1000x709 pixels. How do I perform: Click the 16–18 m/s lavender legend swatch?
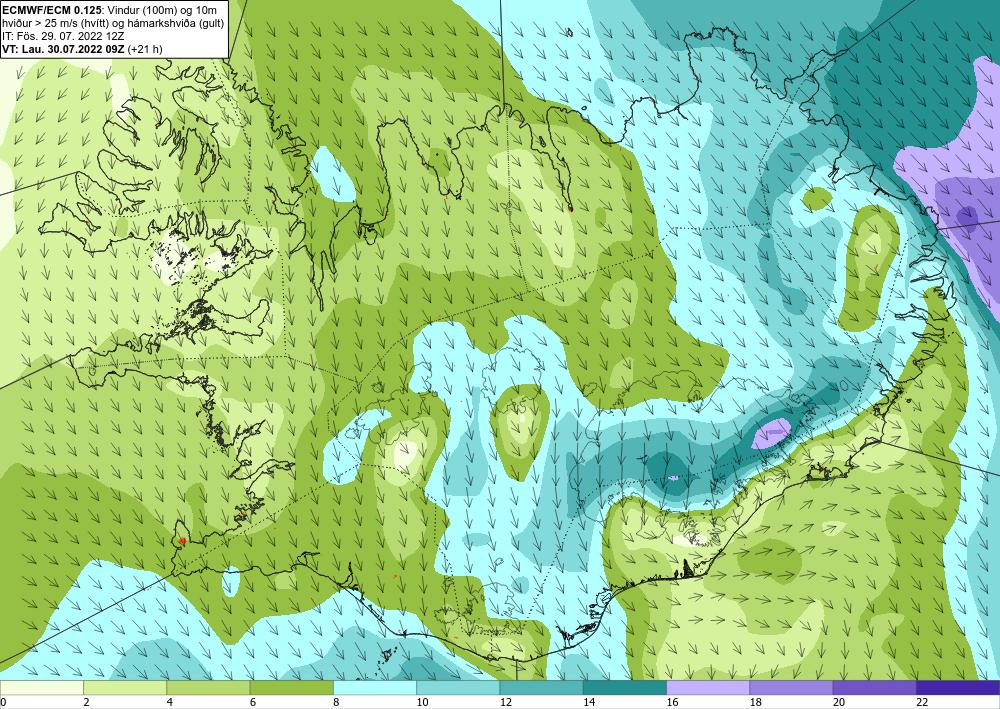point(708,688)
